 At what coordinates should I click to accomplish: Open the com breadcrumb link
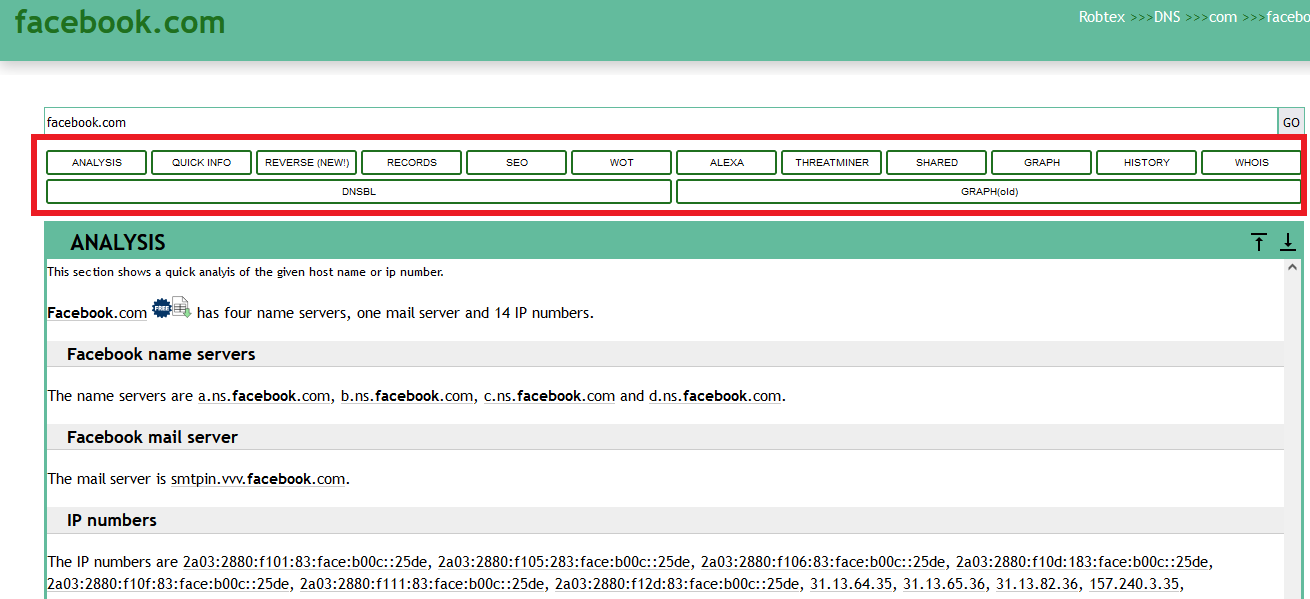[1223, 17]
